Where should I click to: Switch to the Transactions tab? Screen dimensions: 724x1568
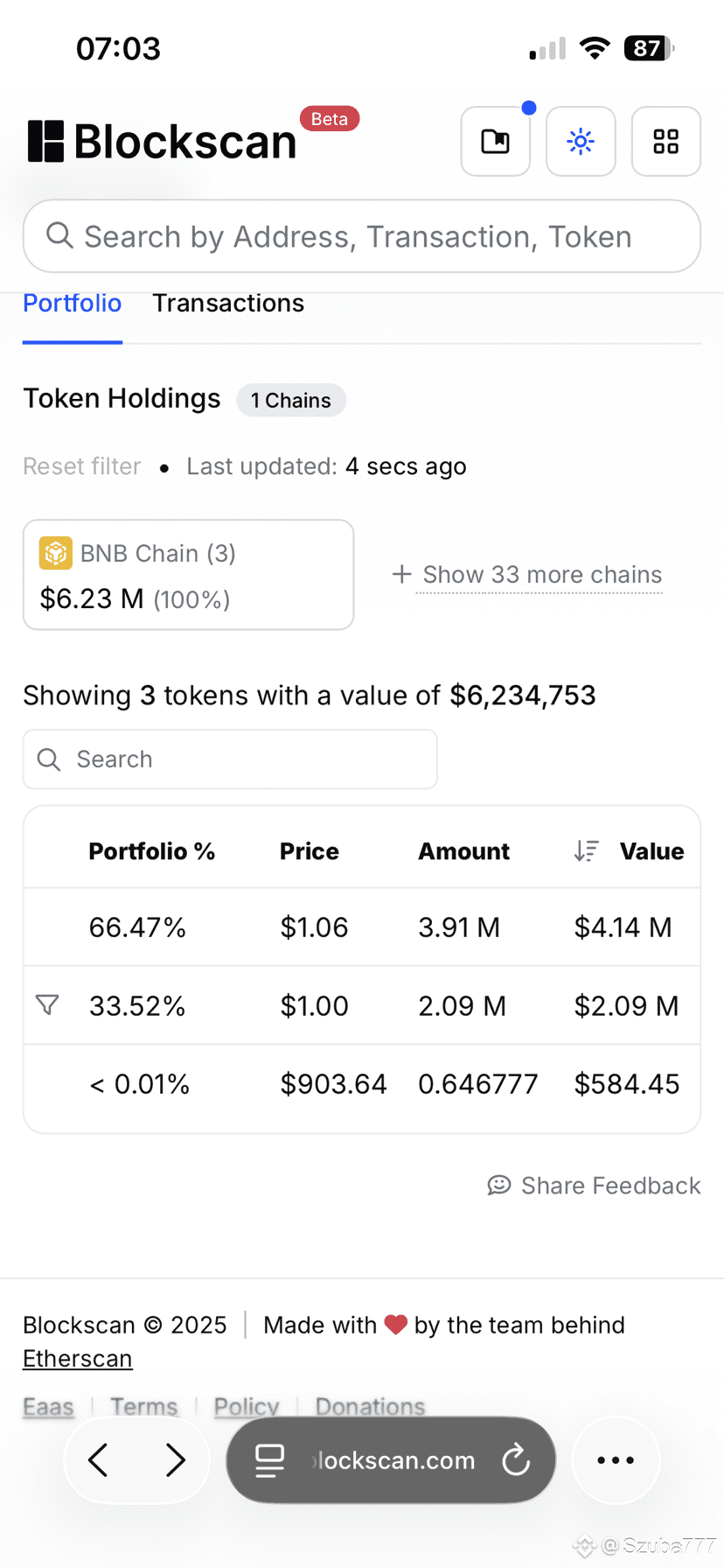pyautogui.click(x=228, y=304)
